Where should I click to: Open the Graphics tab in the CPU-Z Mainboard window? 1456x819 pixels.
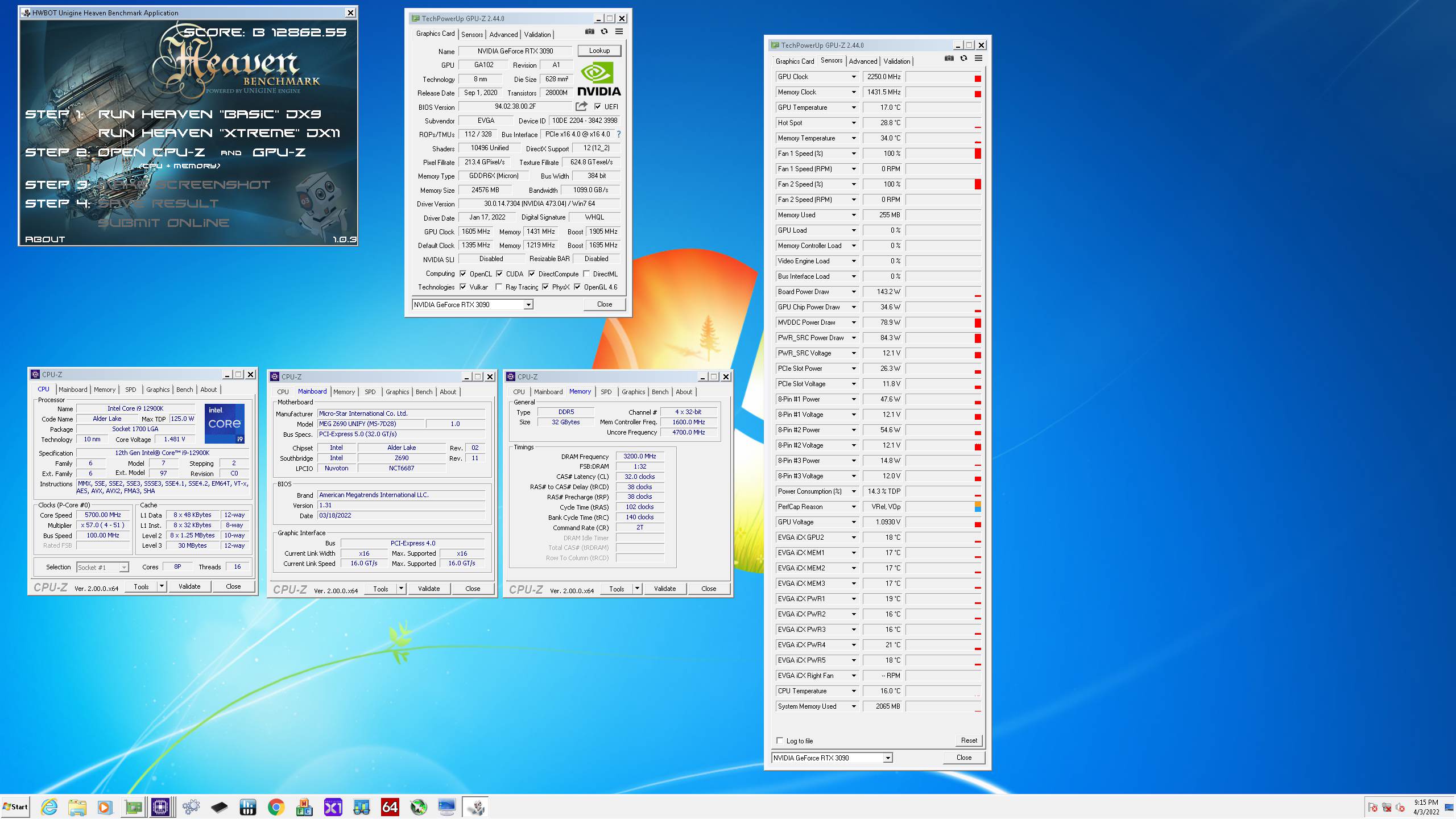(x=397, y=392)
